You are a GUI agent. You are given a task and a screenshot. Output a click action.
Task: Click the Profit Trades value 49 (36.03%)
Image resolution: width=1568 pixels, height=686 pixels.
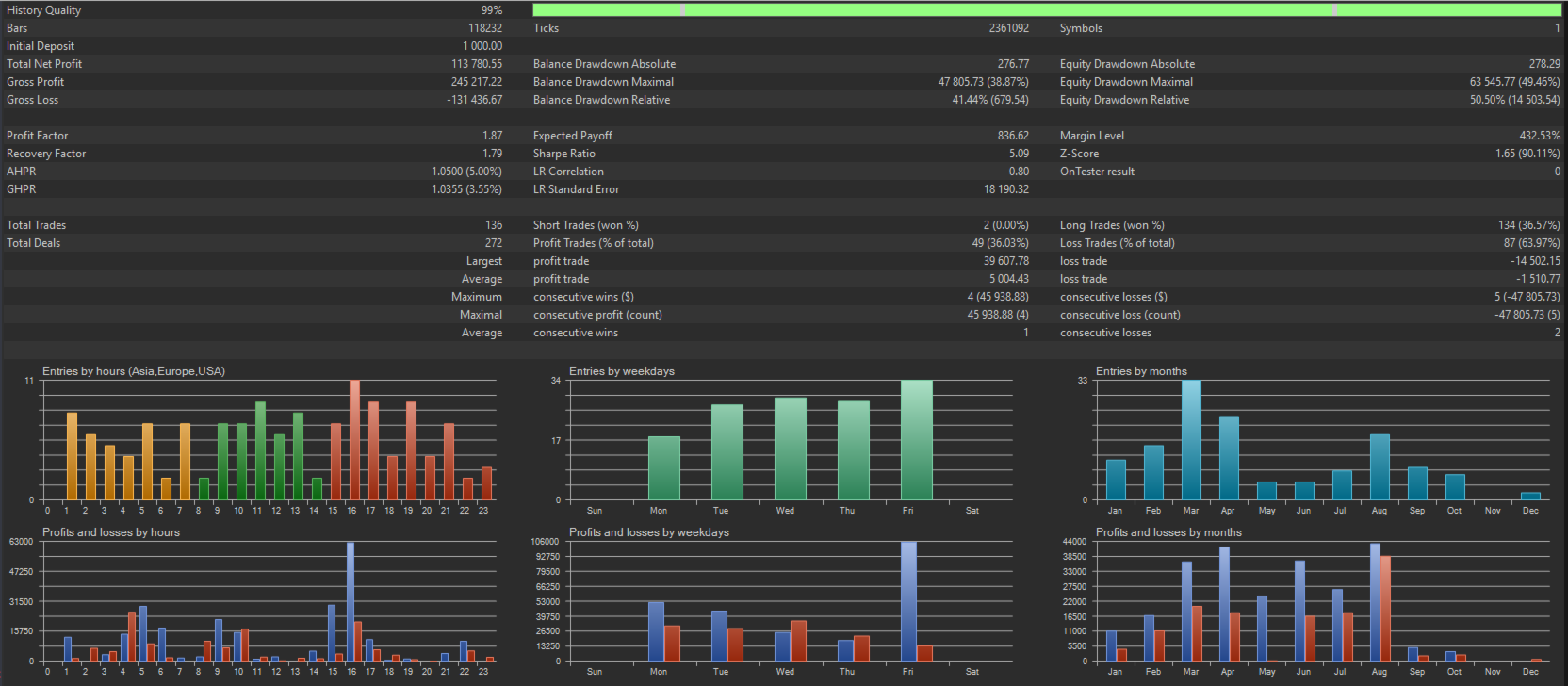click(x=1001, y=243)
